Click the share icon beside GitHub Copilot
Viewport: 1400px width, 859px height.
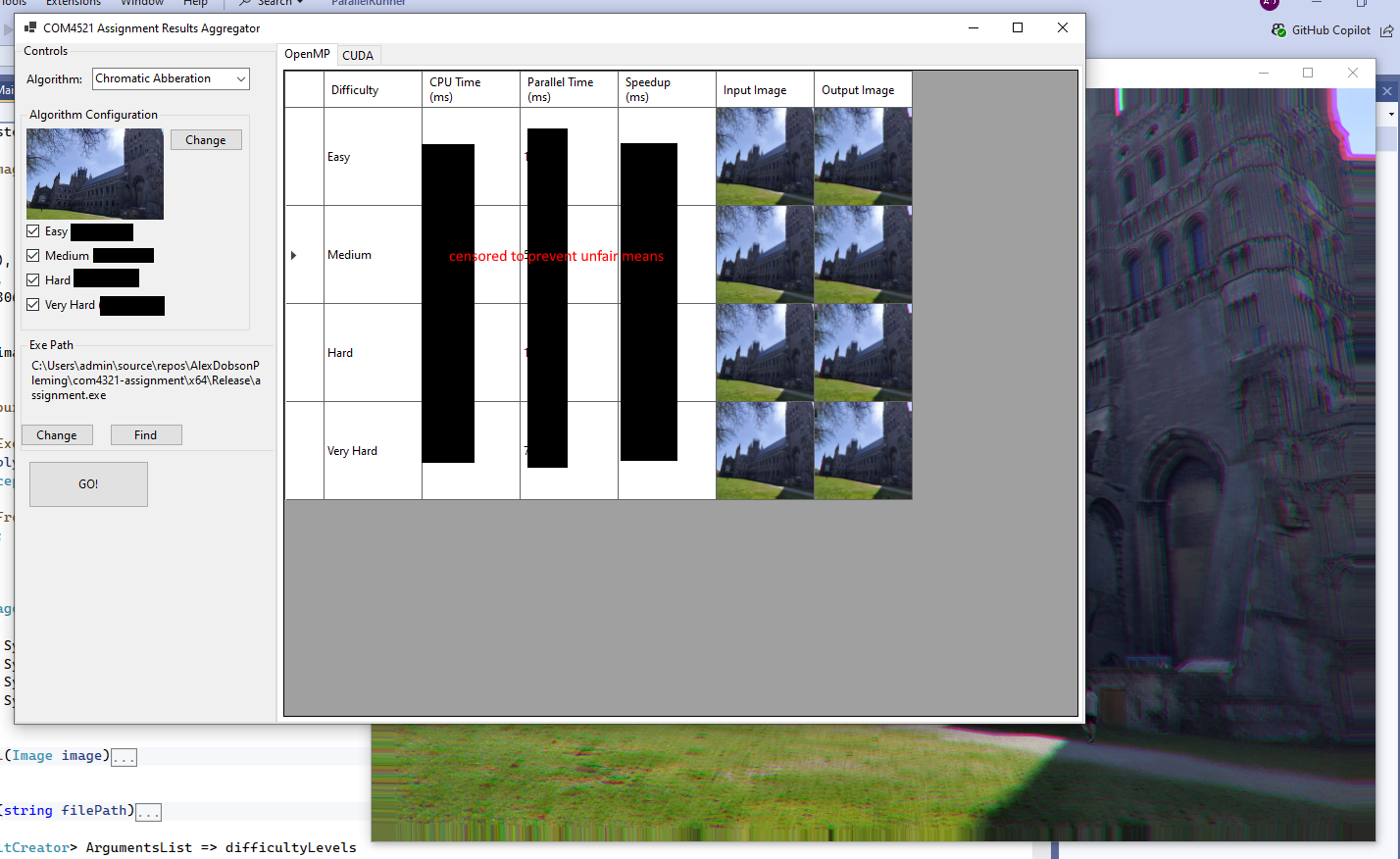(1386, 30)
